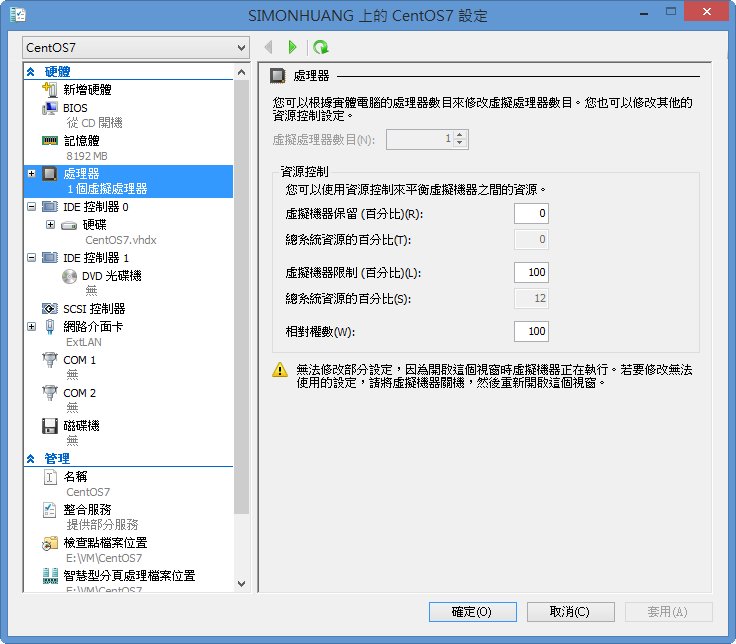Image resolution: width=736 pixels, height=644 pixels.
Task: Click the SCSI 控制器 icon
Action: pos(50,308)
